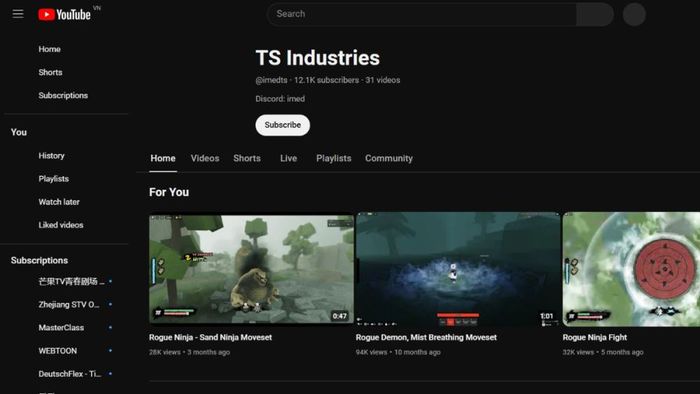The image size is (700, 394).
Task: Go to Home in the sidebar
Action: point(50,49)
